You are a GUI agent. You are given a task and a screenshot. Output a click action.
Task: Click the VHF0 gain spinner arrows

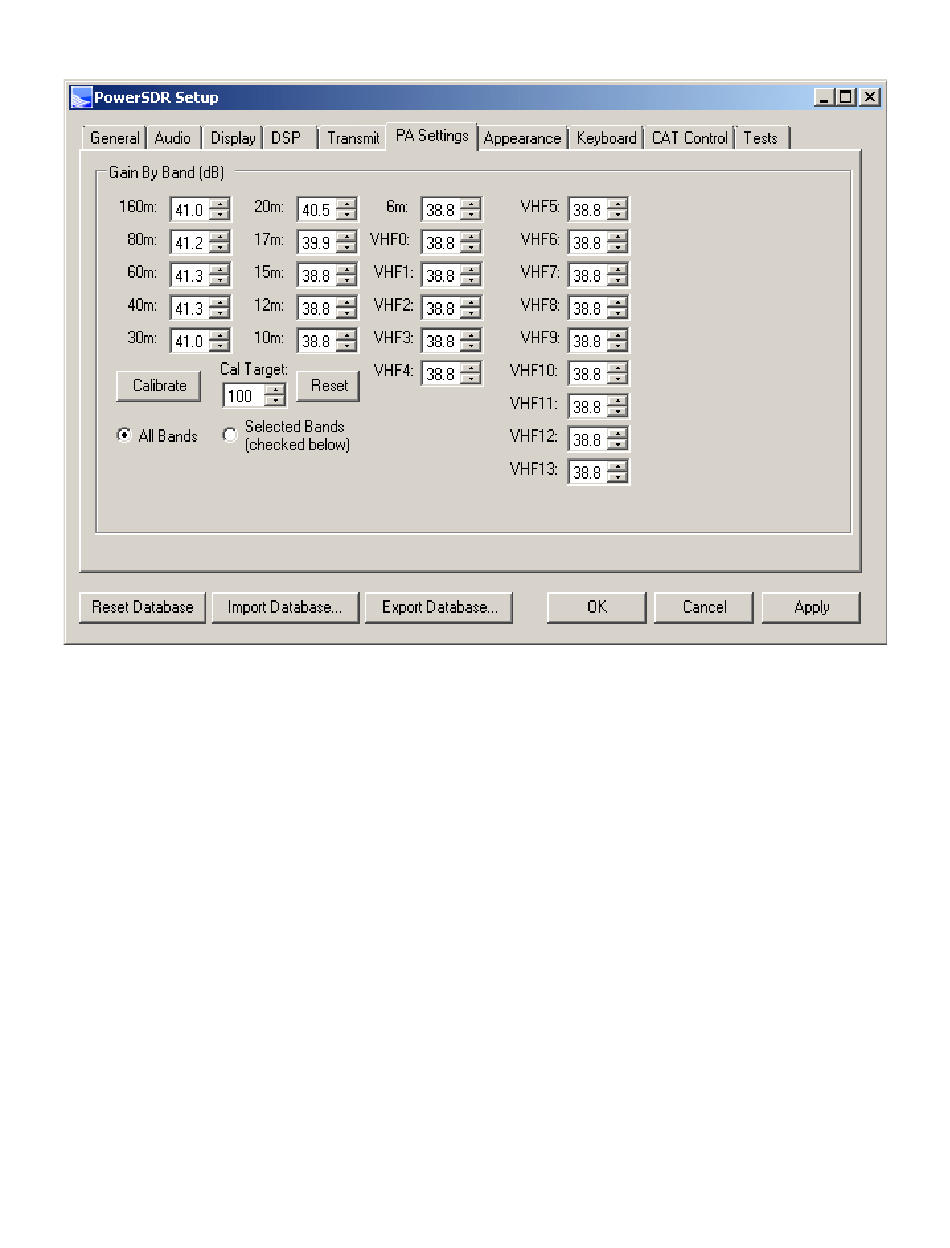tap(471, 243)
